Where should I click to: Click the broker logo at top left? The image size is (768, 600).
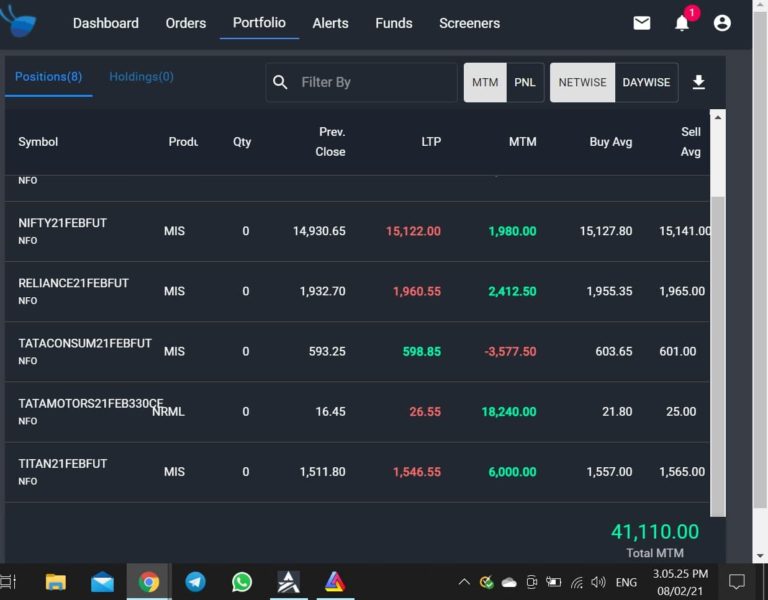pos(19,22)
